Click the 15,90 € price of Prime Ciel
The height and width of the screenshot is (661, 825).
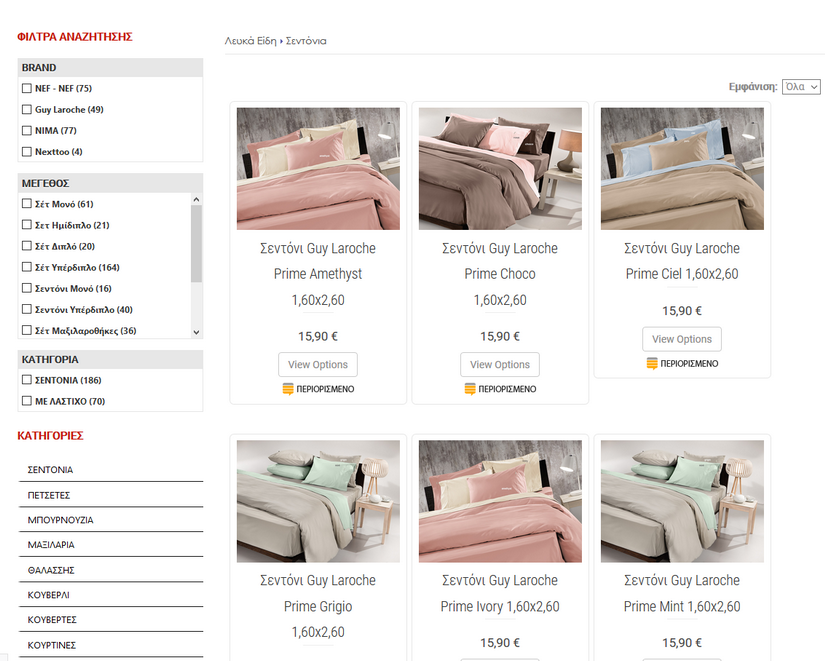682,311
